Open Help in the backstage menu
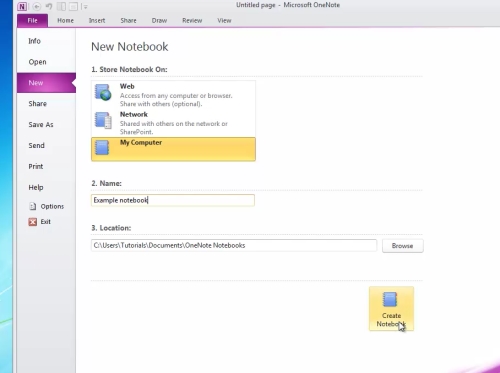The image size is (500, 373). [x=46, y=187]
